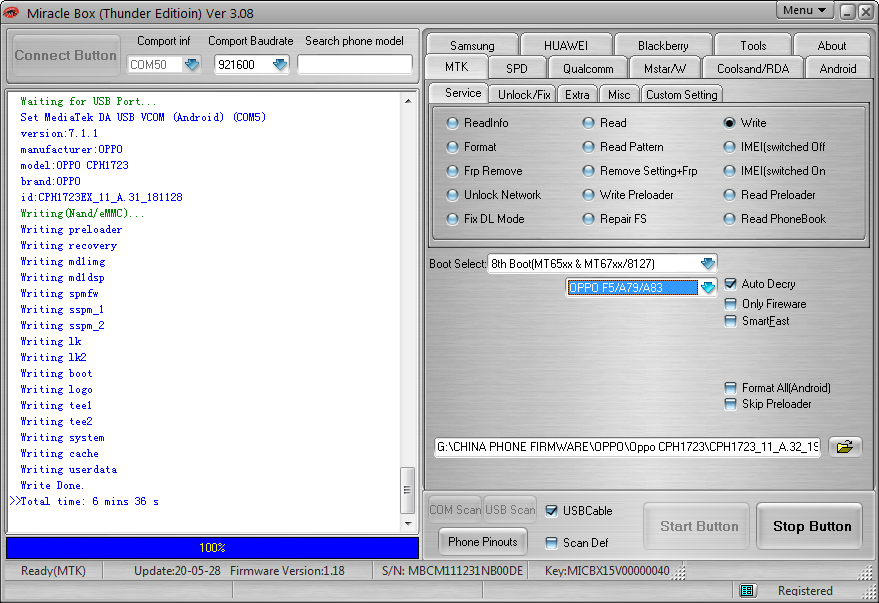Switch to the Qualcomm tab
The width and height of the screenshot is (879, 603).
(588, 68)
